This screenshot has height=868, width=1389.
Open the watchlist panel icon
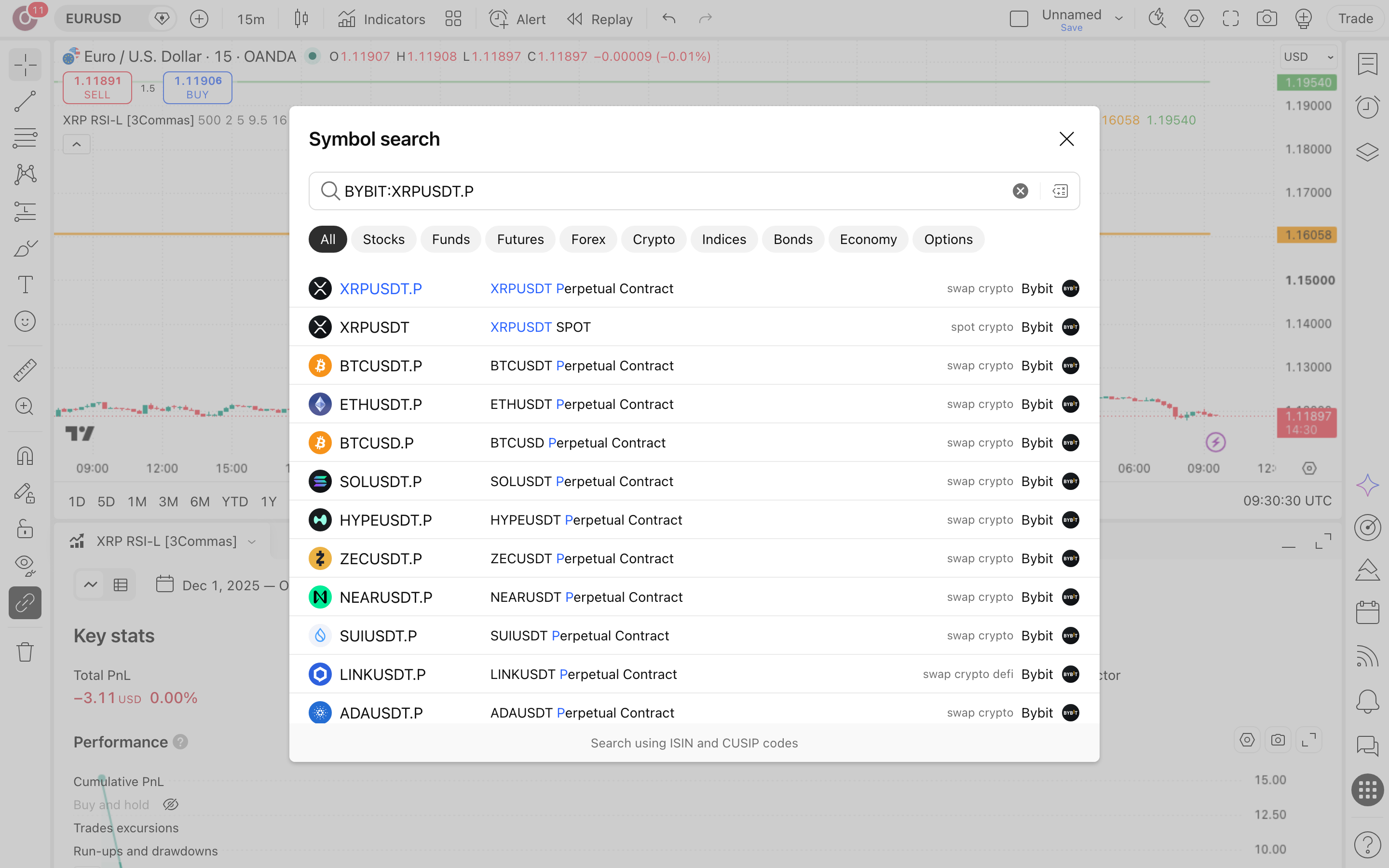[1367, 64]
